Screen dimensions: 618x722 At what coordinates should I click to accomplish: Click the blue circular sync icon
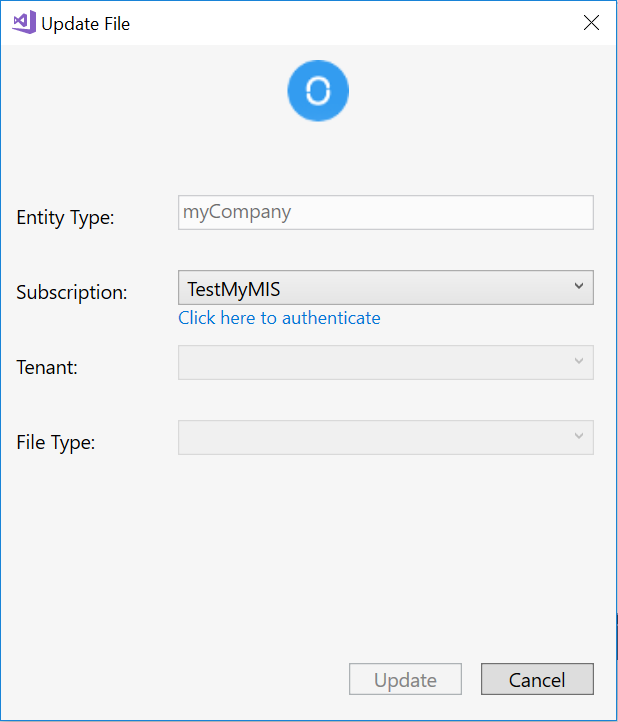click(x=318, y=91)
